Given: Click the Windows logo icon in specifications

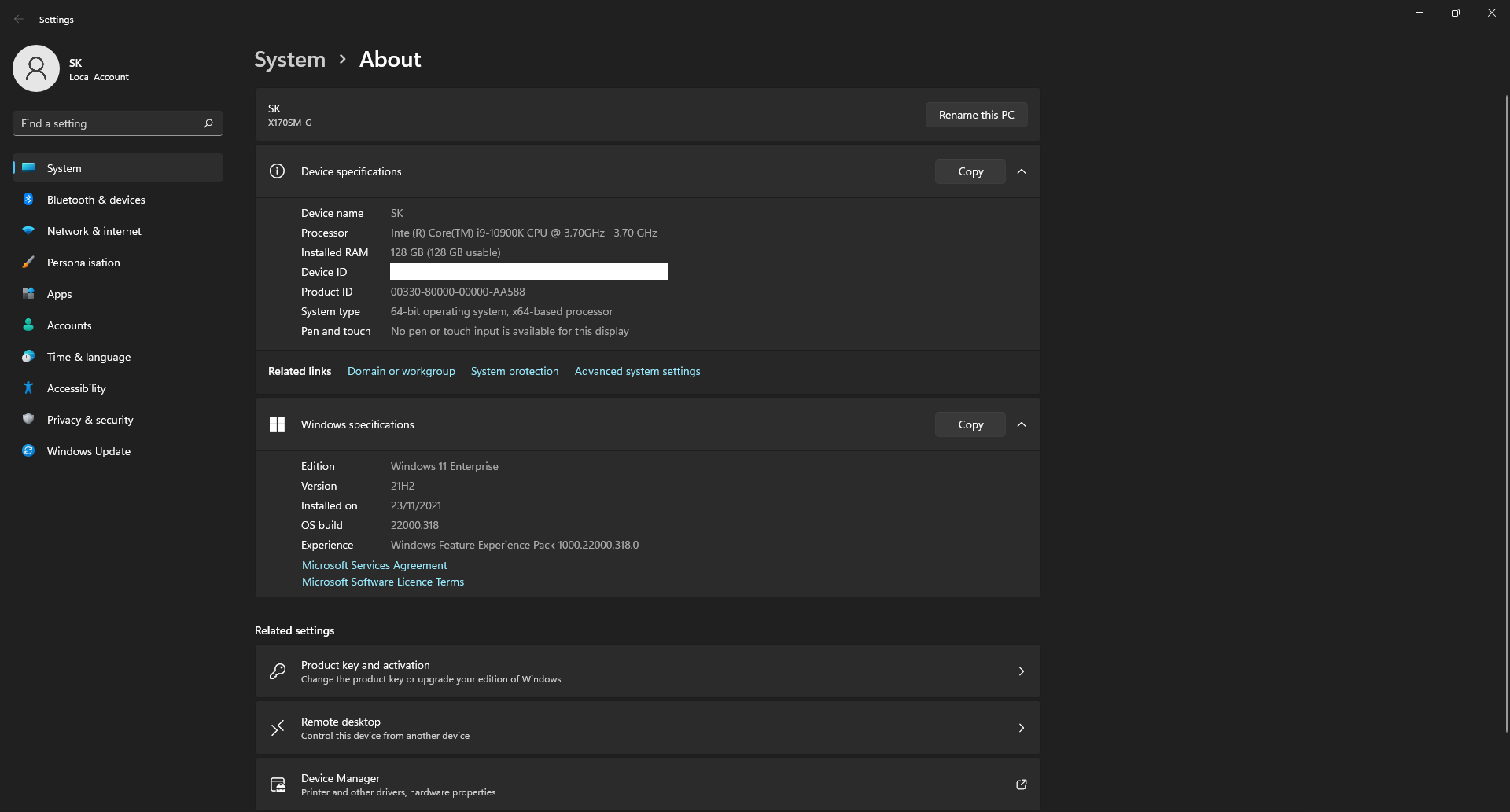Looking at the screenshot, I should coord(277,424).
